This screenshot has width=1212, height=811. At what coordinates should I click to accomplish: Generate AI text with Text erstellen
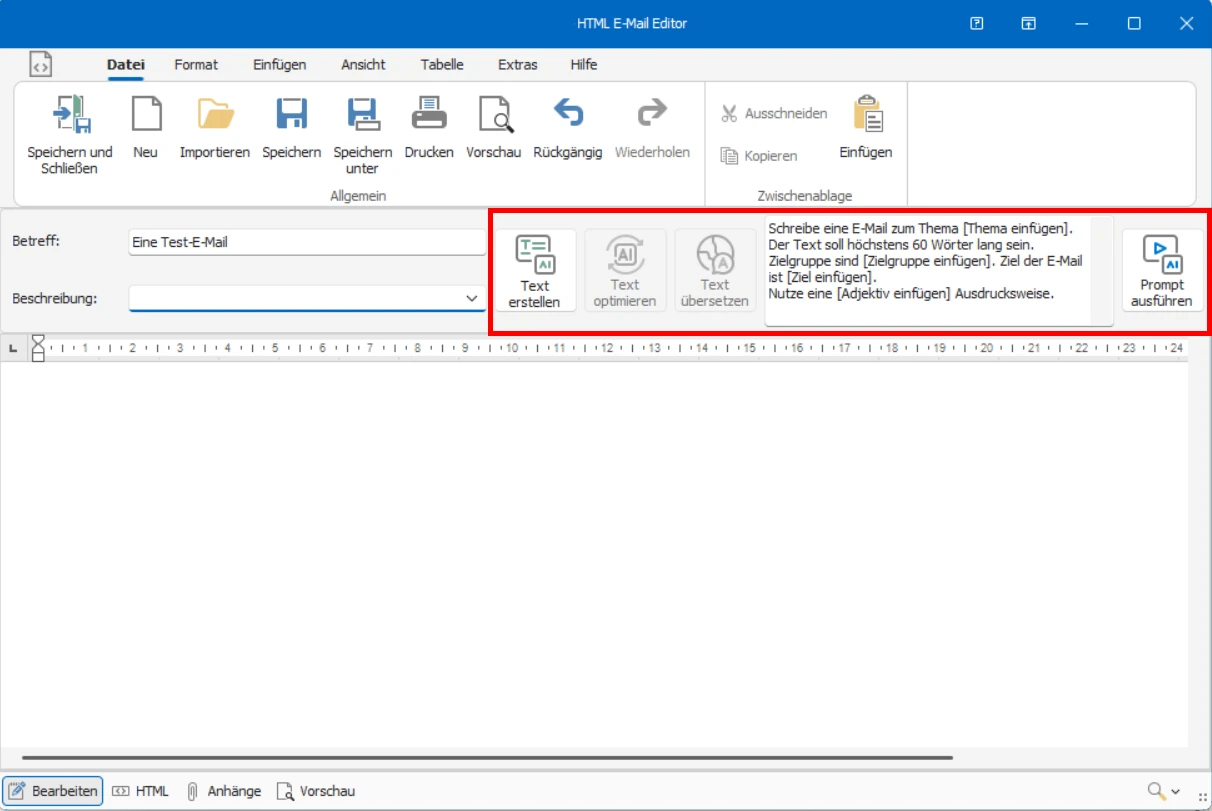(536, 271)
